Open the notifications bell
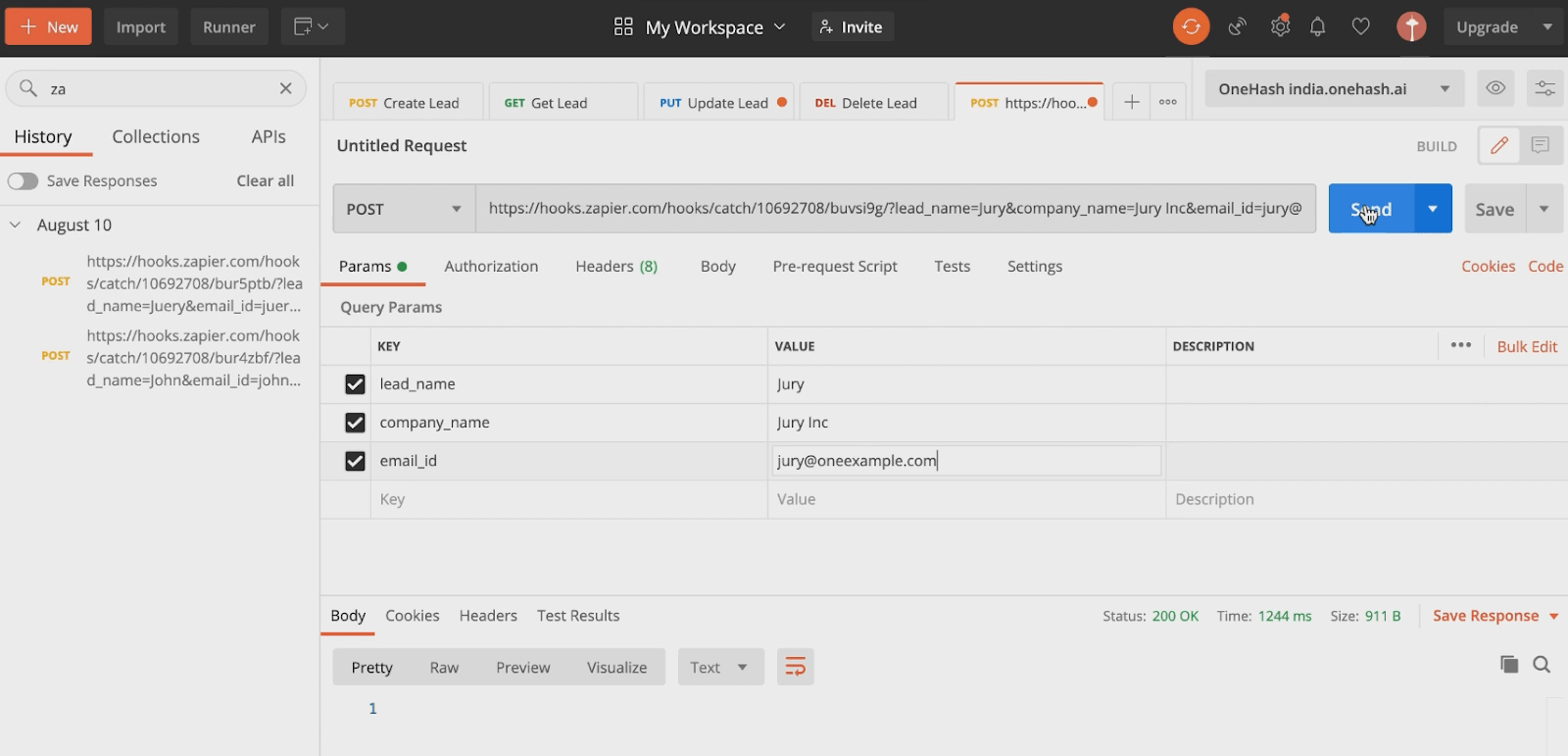Viewport: 1568px width, 756px height. tap(1318, 26)
